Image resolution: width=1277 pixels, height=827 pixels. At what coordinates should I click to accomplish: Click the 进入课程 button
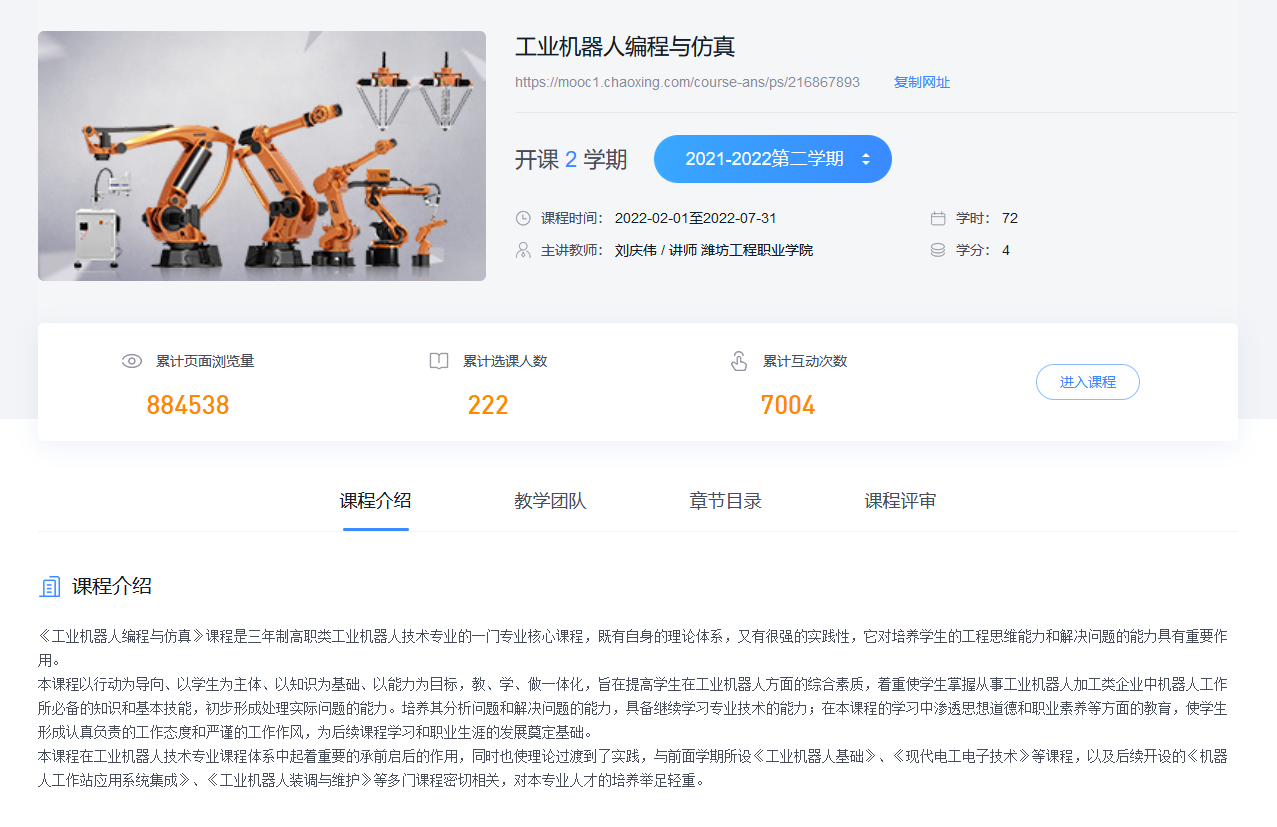click(x=1088, y=382)
